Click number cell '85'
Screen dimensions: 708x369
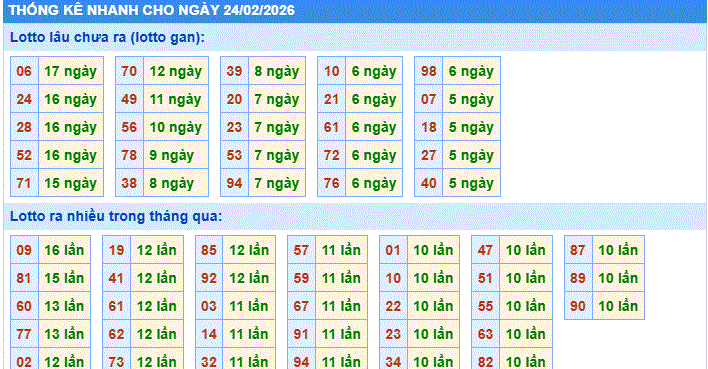[209, 250]
